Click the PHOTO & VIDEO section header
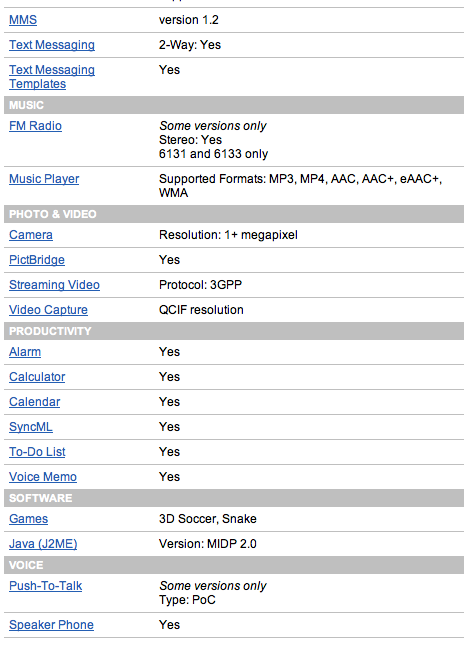The height and width of the screenshot is (645, 468). point(234,214)
